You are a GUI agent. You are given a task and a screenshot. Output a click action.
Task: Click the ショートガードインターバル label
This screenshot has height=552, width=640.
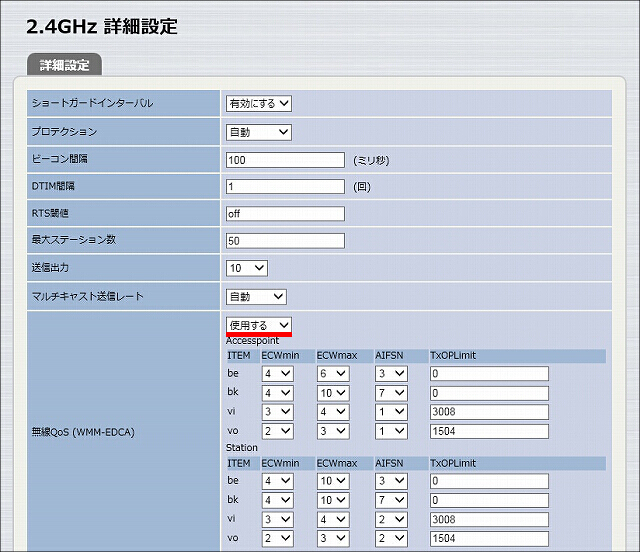[93, 103]
